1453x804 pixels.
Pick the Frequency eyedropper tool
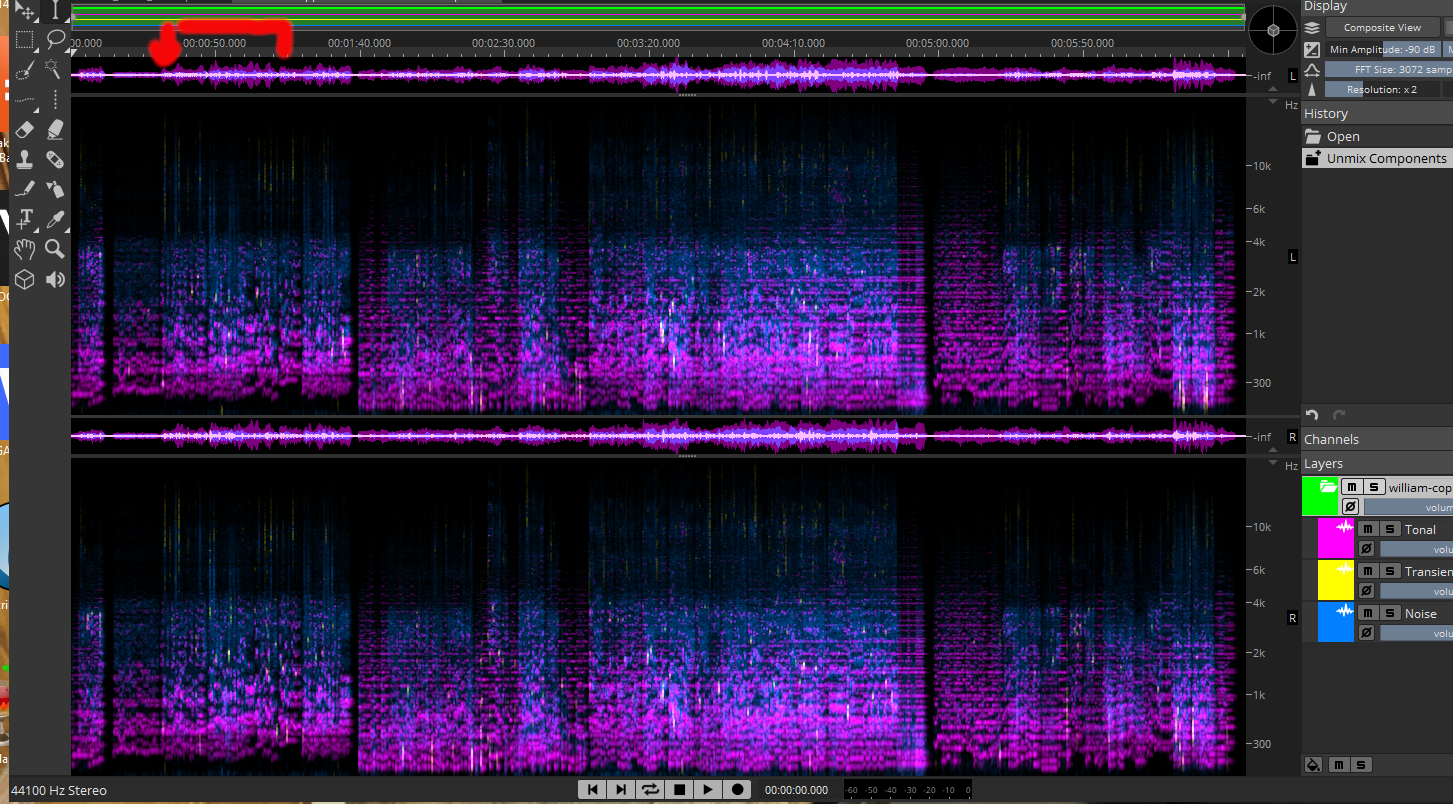[55, 219]
